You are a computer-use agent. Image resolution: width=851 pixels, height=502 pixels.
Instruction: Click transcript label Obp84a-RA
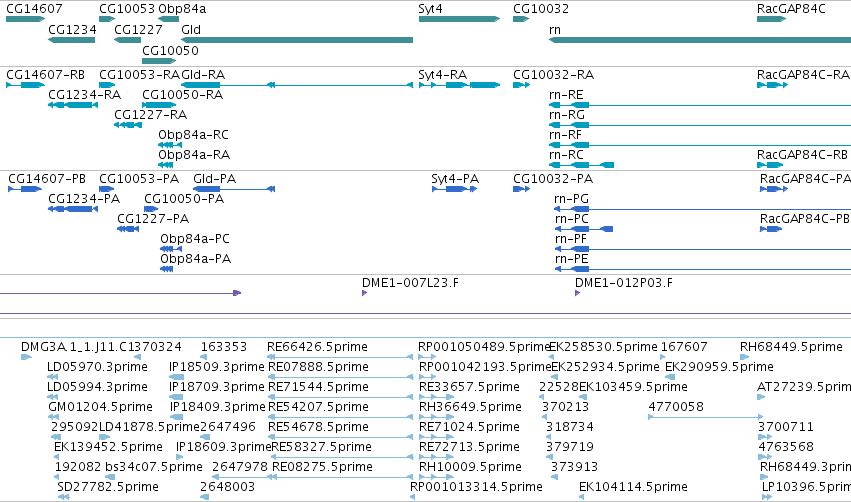point(194,155)
